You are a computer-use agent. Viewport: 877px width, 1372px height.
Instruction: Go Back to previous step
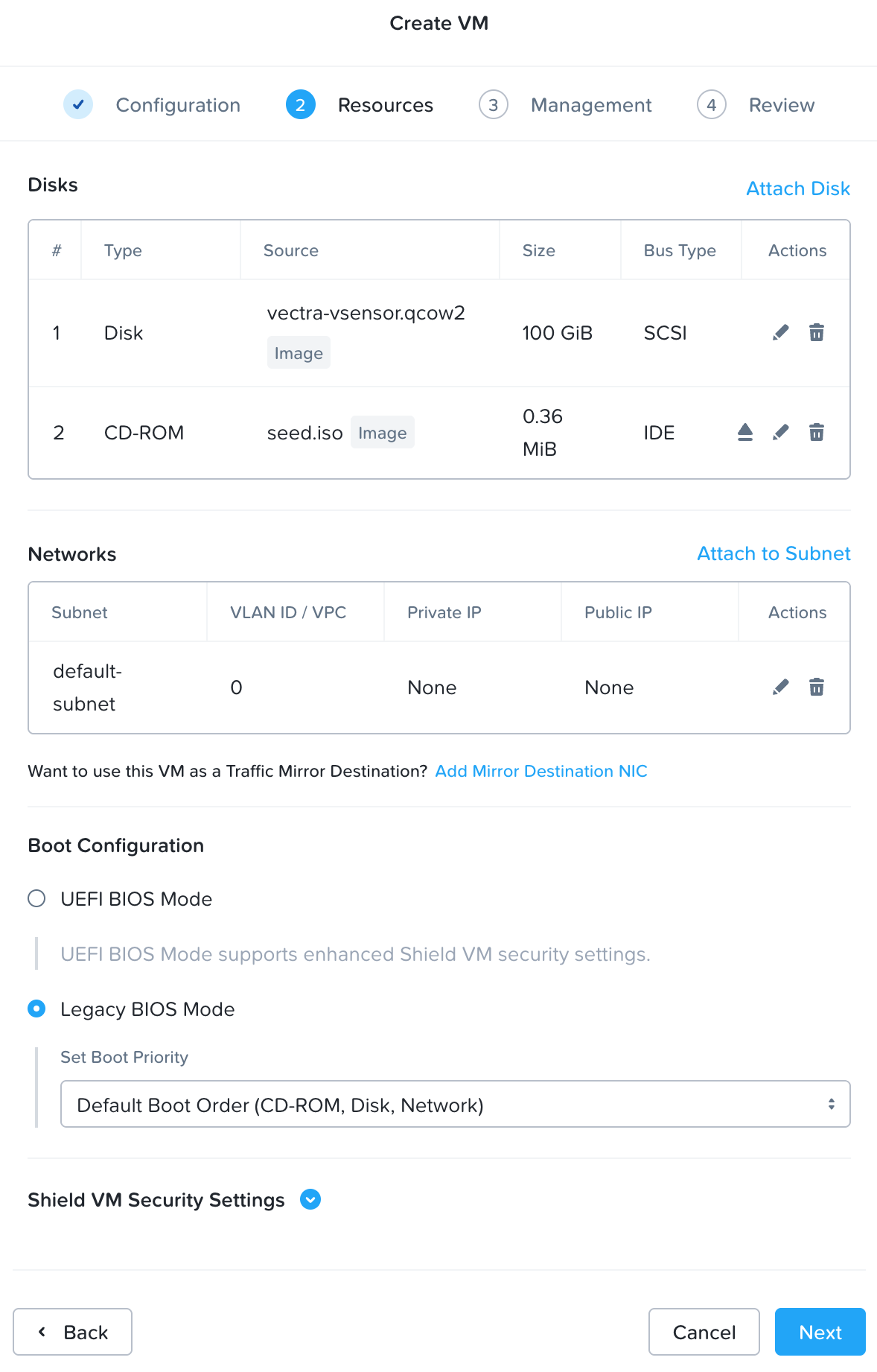[73, 1332]
